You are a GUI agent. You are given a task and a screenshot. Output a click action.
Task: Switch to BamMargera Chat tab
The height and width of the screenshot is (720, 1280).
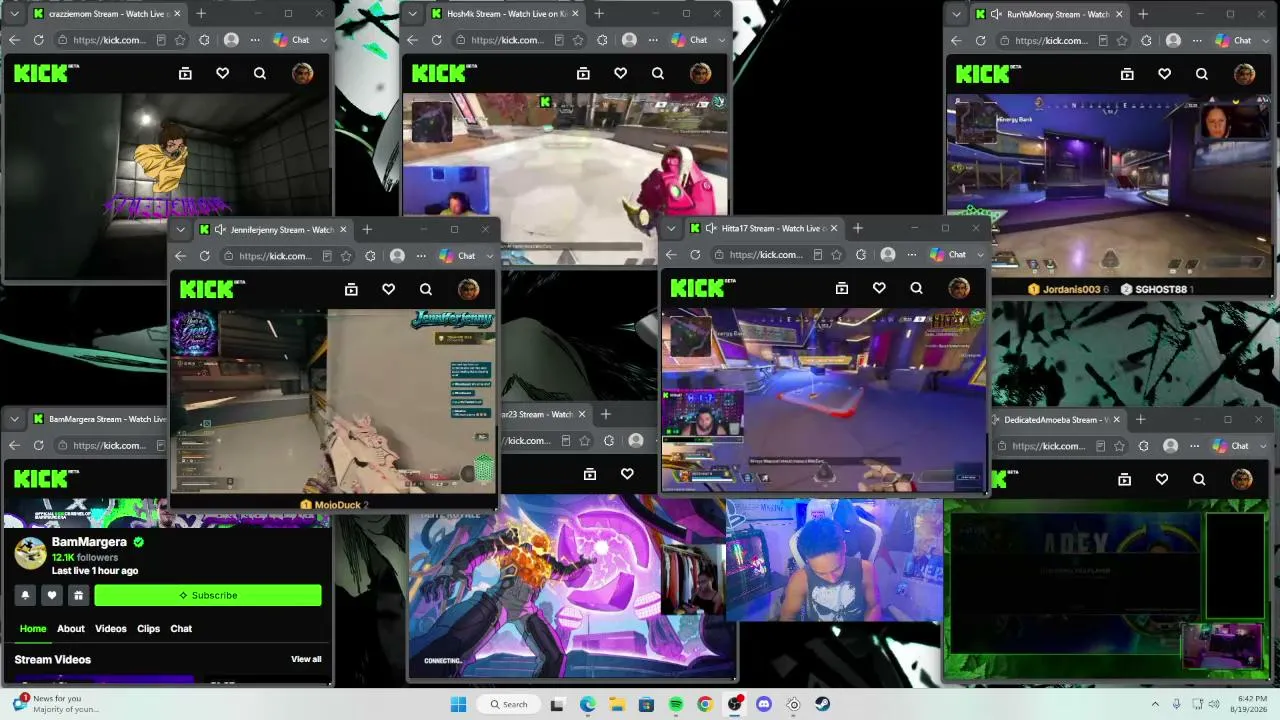[x=181, y=629]
